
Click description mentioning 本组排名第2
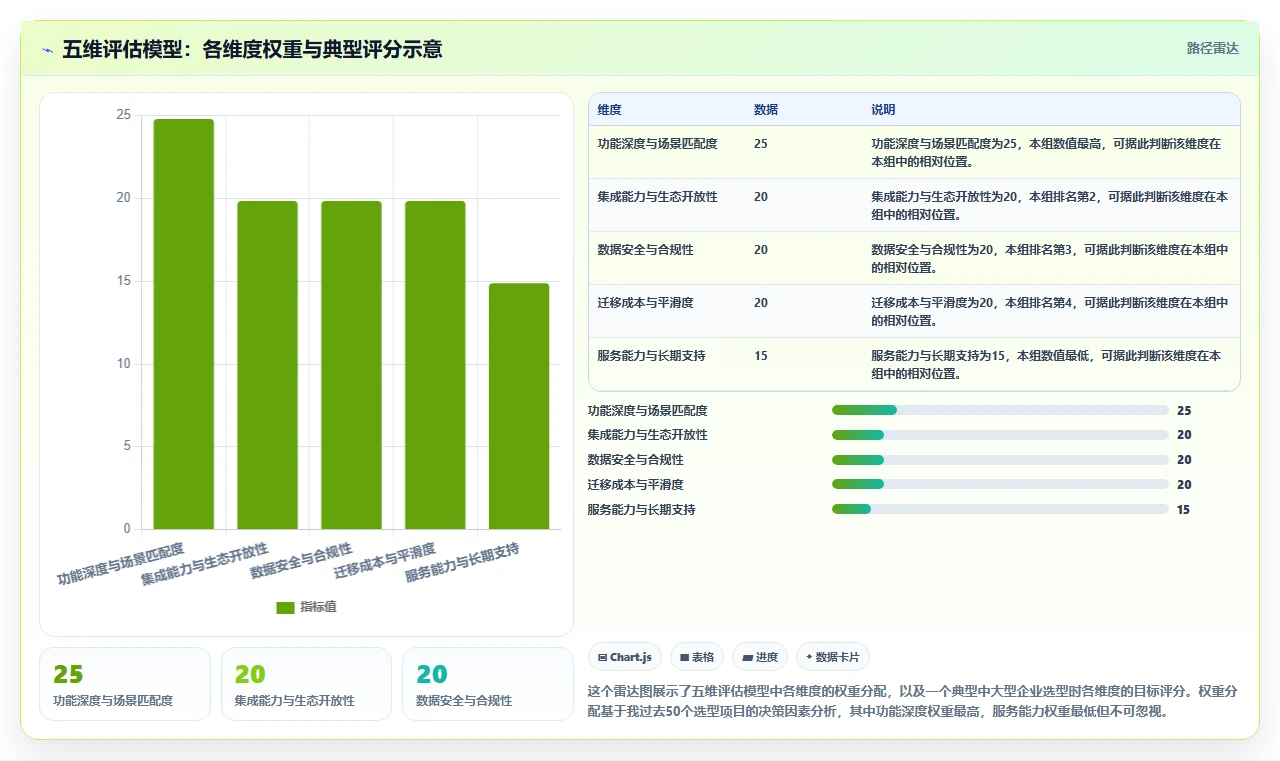[1050, 206]
